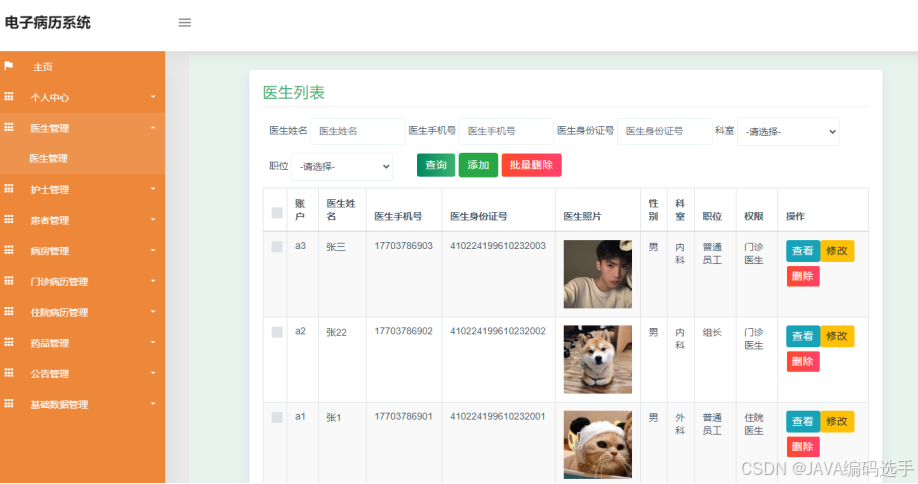Open the 科室 department dropdown
The height and width of the screenshot is (484, 918).
click(788, 132)
